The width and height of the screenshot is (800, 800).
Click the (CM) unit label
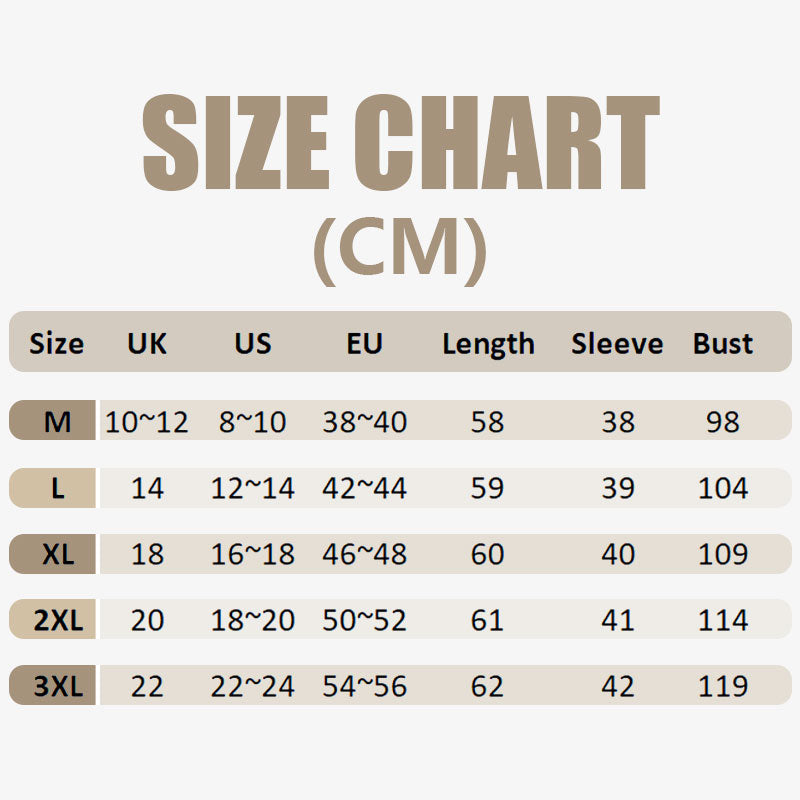(x=400, y=249)
